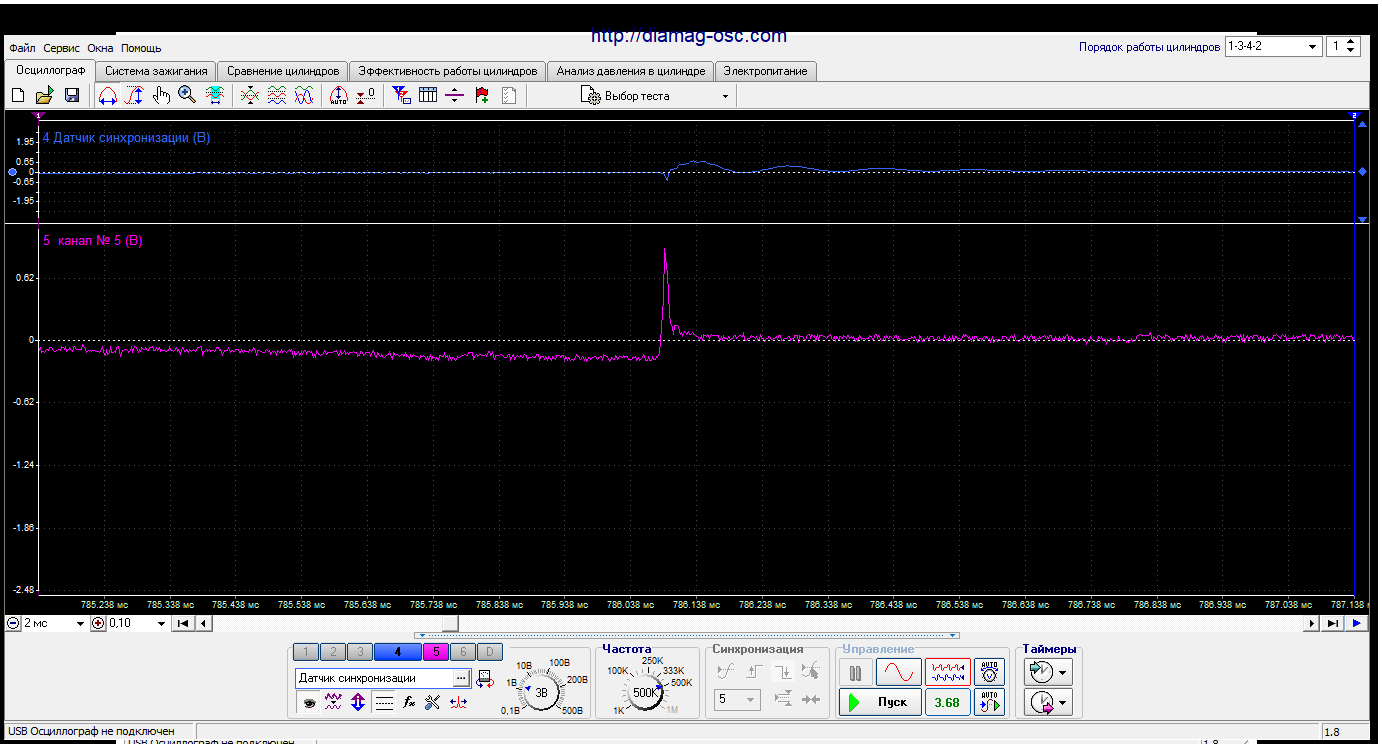Open the Помощь menu

point(141,48)
